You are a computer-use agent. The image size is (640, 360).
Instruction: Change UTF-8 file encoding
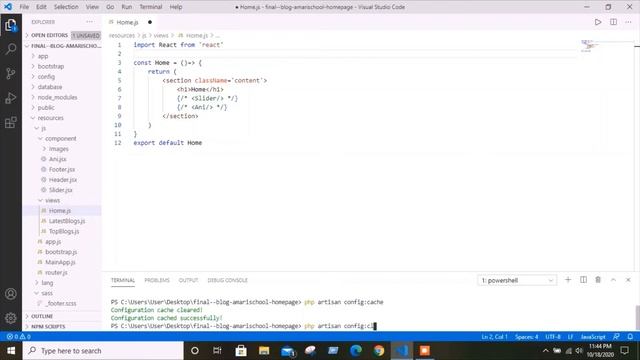point(553,337)
